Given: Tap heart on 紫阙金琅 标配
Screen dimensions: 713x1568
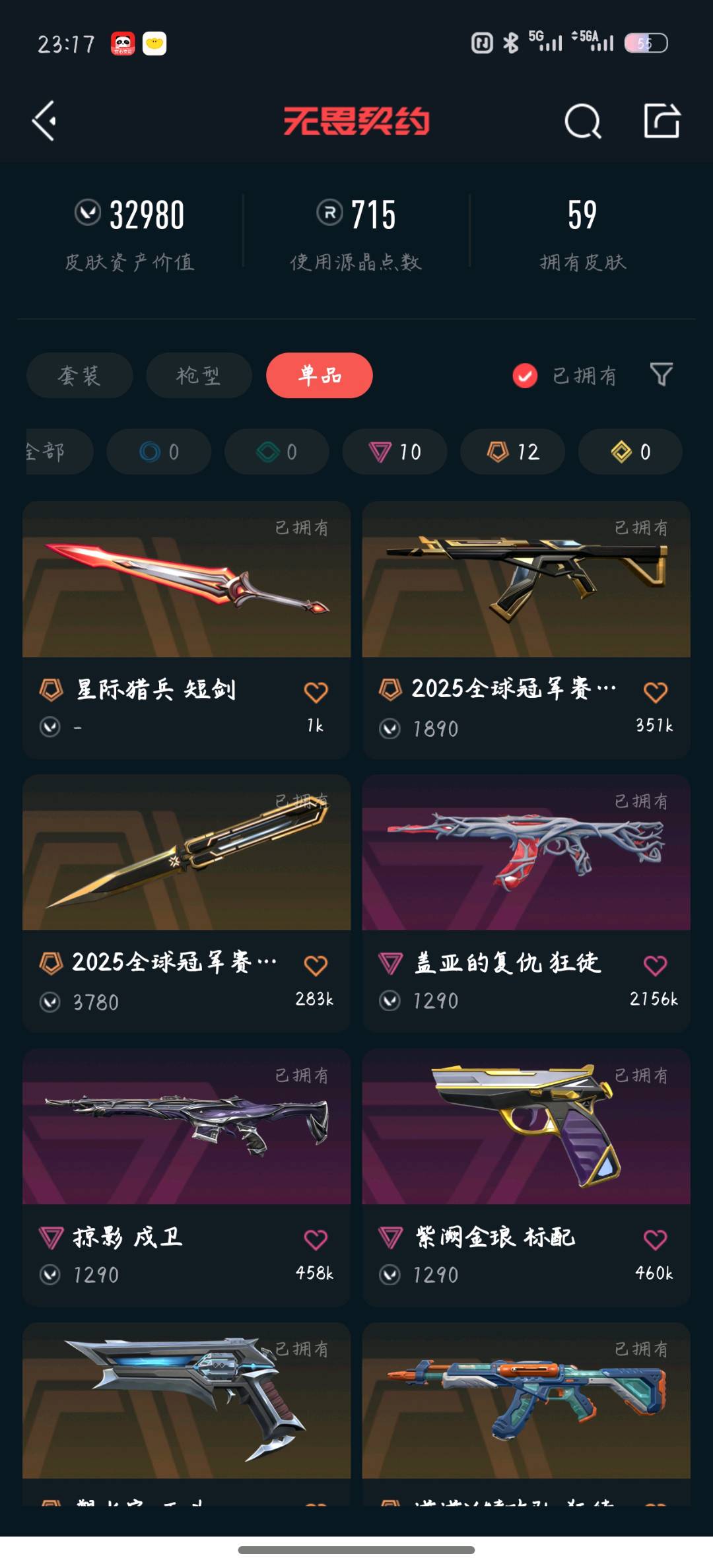Looking at the screenshot, I should click(x=655, y=1239).
